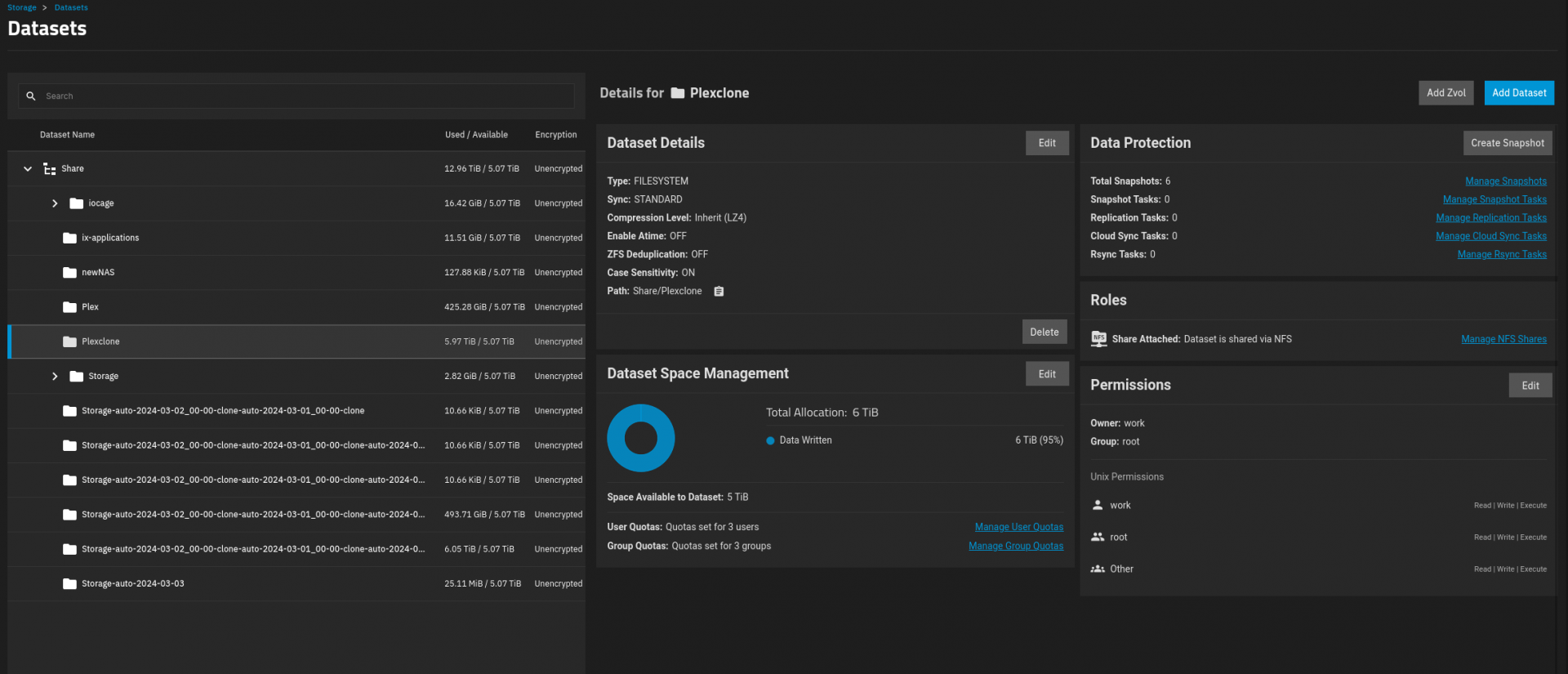Open Manage Cloud Sync Tasks link
Viewport: 1568px width, 674px height.
coord(1491,236)
